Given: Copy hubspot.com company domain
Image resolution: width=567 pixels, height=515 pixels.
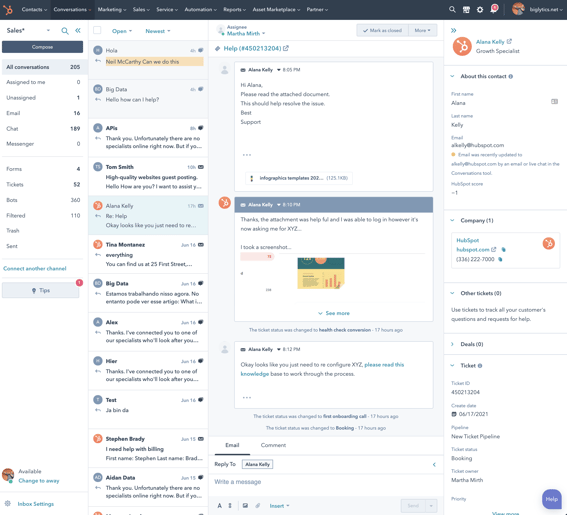Looking at the screenshot, I should (x=503, y=250).
